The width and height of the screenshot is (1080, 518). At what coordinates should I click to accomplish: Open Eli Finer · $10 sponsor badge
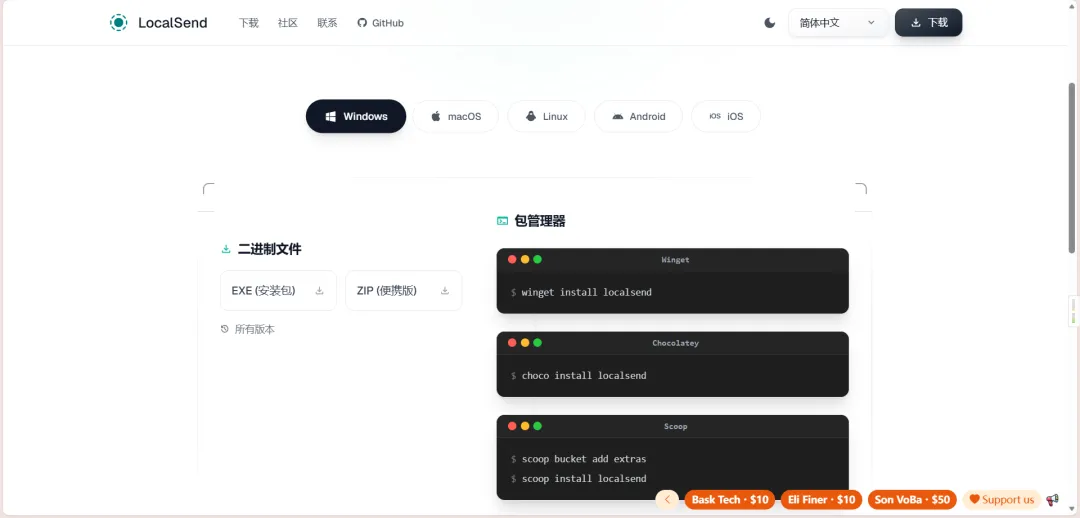point(821,500)
